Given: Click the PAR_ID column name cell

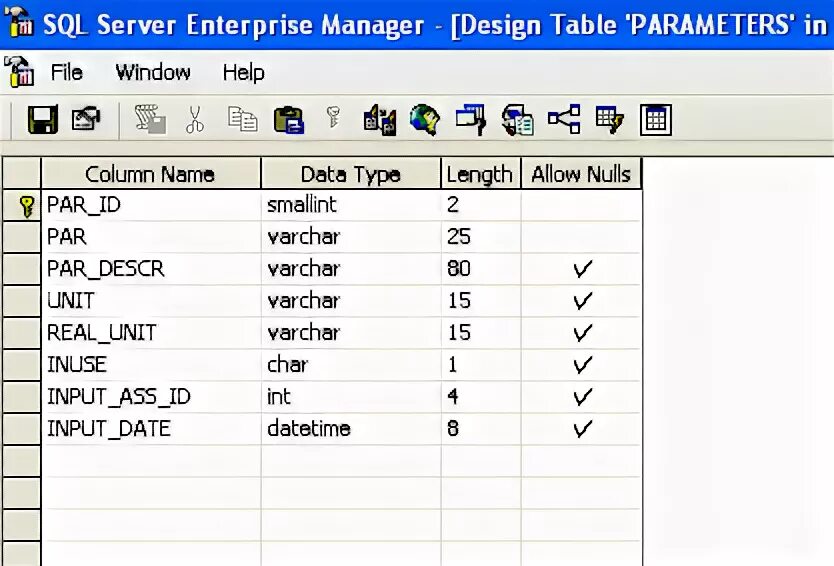Looking at the screenshot, I should pyautogui.click(x=151, y=205).
